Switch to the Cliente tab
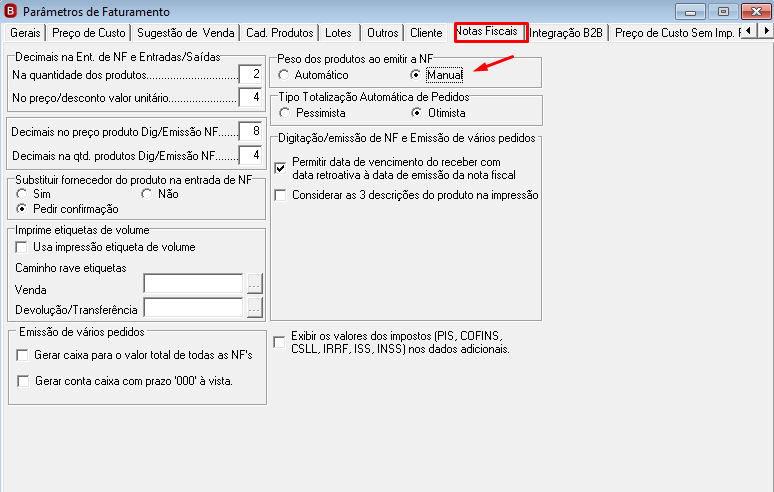The width and height of the screenshot is (774, 492). click(426, 33)
